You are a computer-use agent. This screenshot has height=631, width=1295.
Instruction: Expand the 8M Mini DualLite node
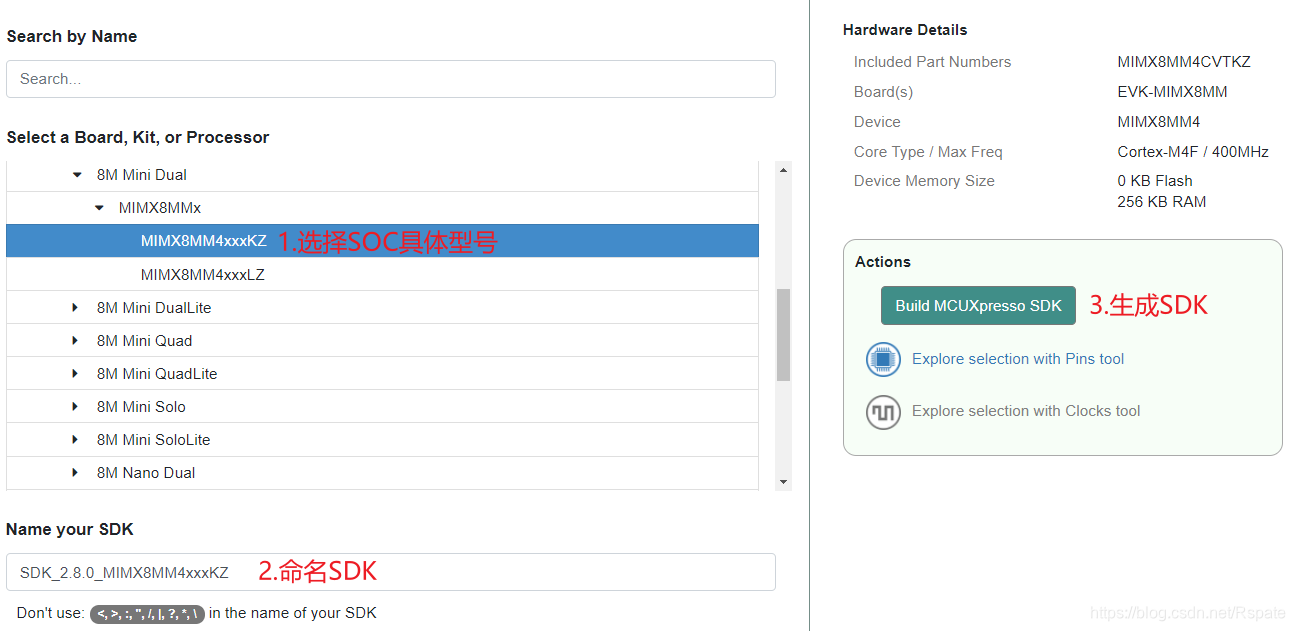(x=75, y=308)
